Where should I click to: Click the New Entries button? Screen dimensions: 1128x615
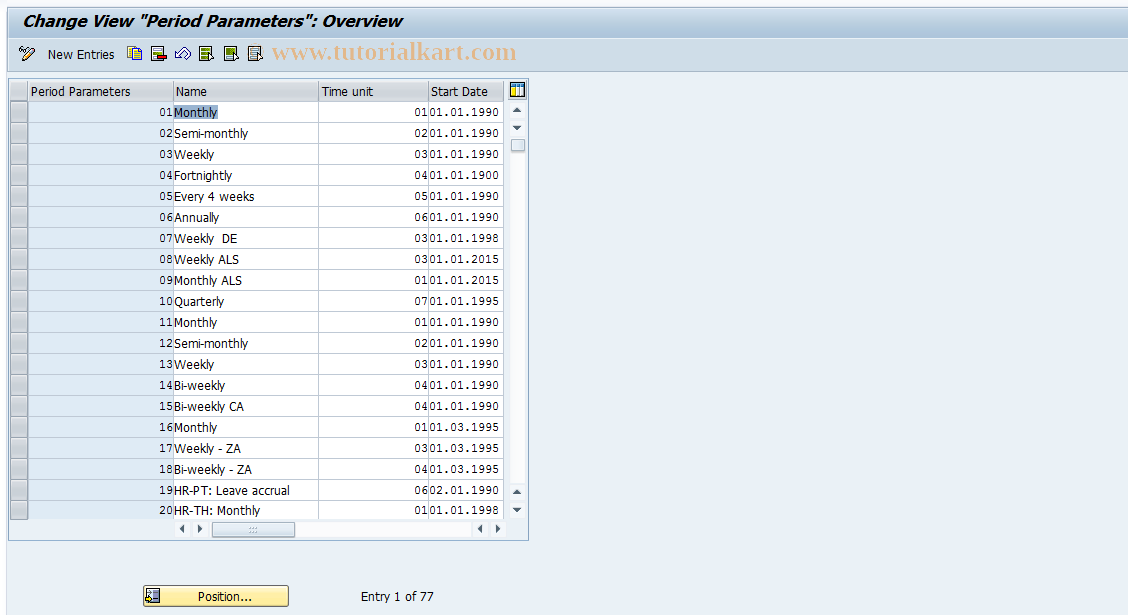(81, 54)
